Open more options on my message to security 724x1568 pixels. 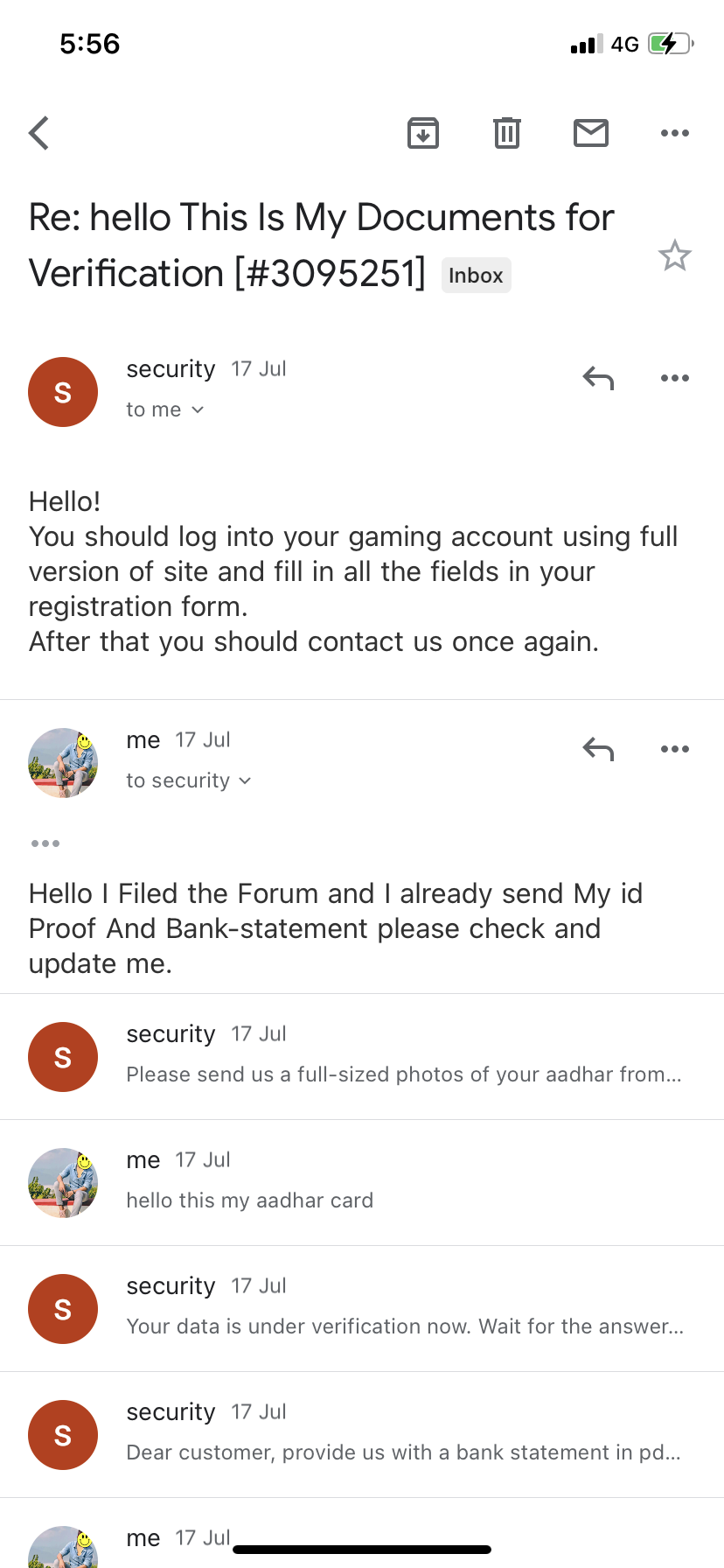(675, 749)
